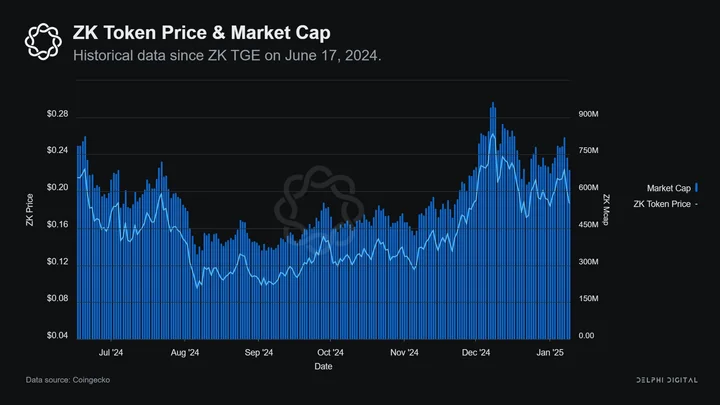Select the Jul '24 date axis label
Viewport: 720px width, 405px height.
111,353
